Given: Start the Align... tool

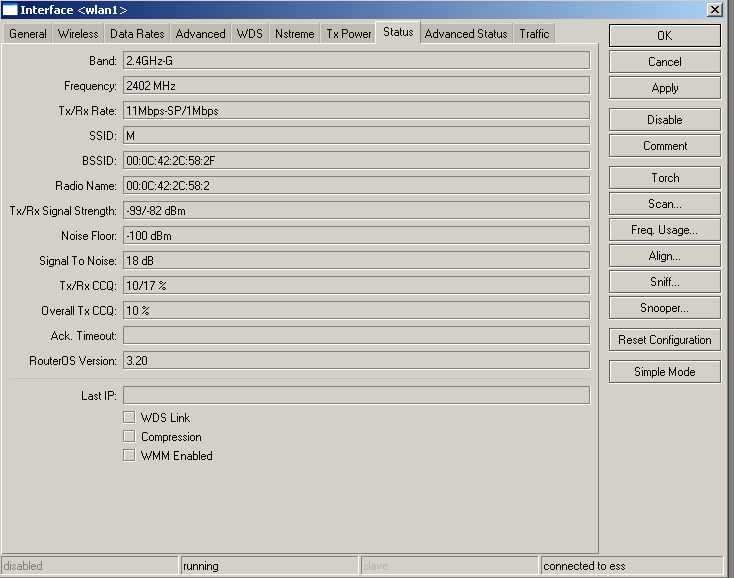Looking at the screenshot, I should (x=664, y=256).
